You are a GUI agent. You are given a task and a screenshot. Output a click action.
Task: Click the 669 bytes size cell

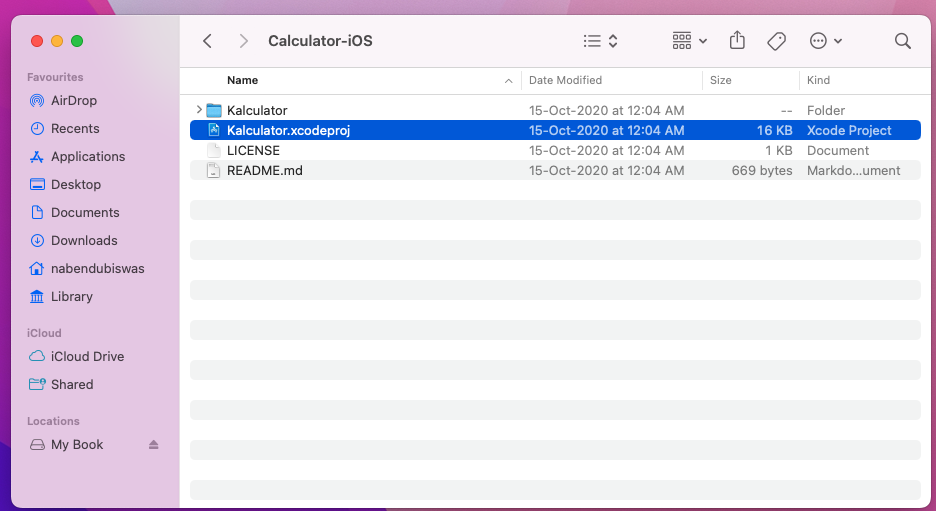(x=762, y=170)
